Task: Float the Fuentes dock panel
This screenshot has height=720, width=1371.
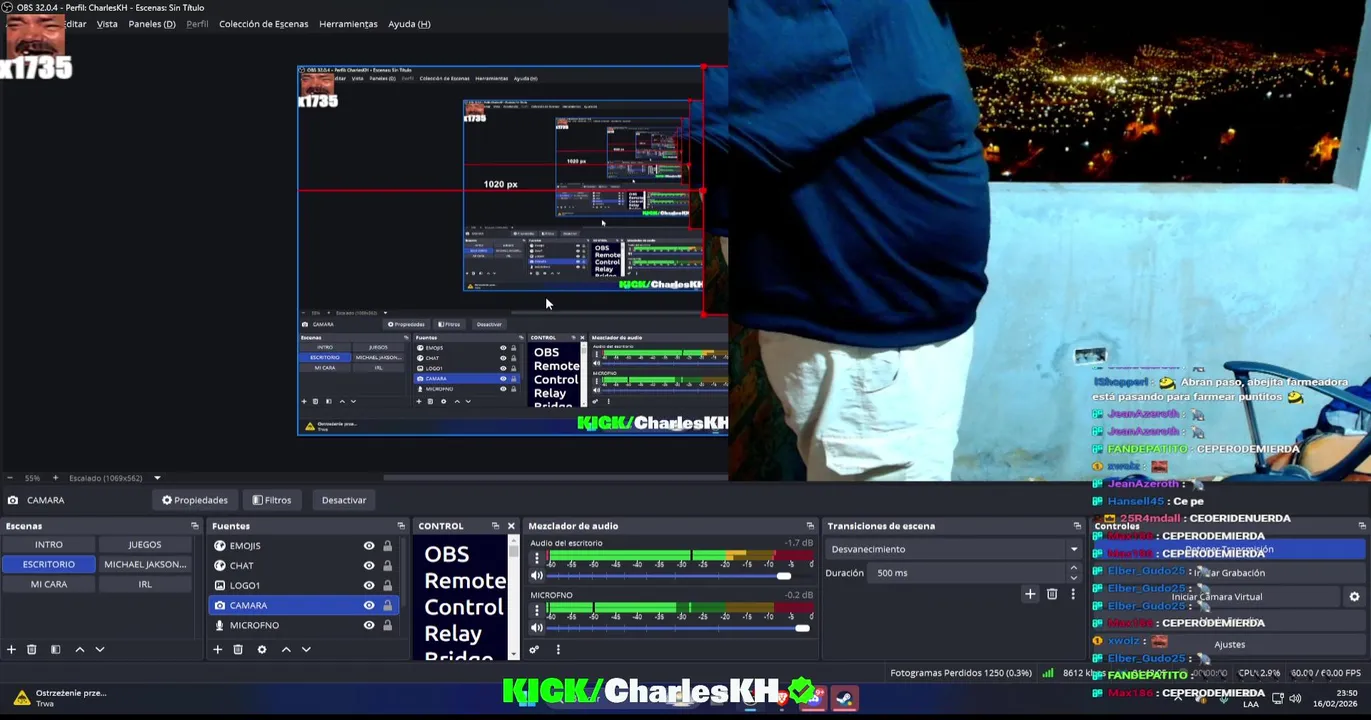Action: click(401, 526)
